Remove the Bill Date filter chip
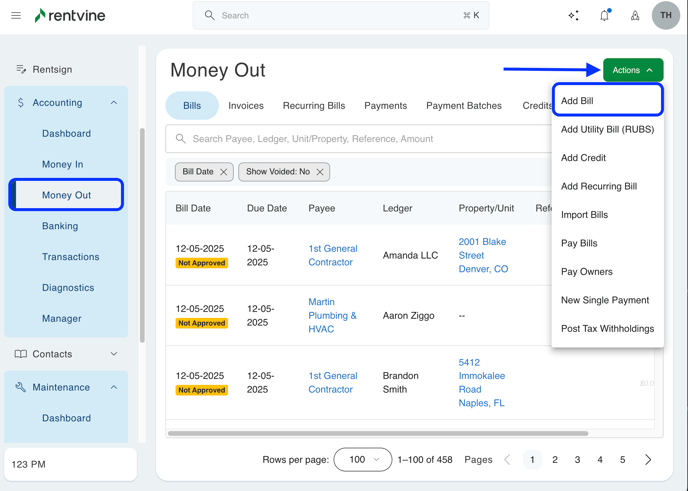The height and width of the screenshot is (491, 688). [x=224, y=172]
